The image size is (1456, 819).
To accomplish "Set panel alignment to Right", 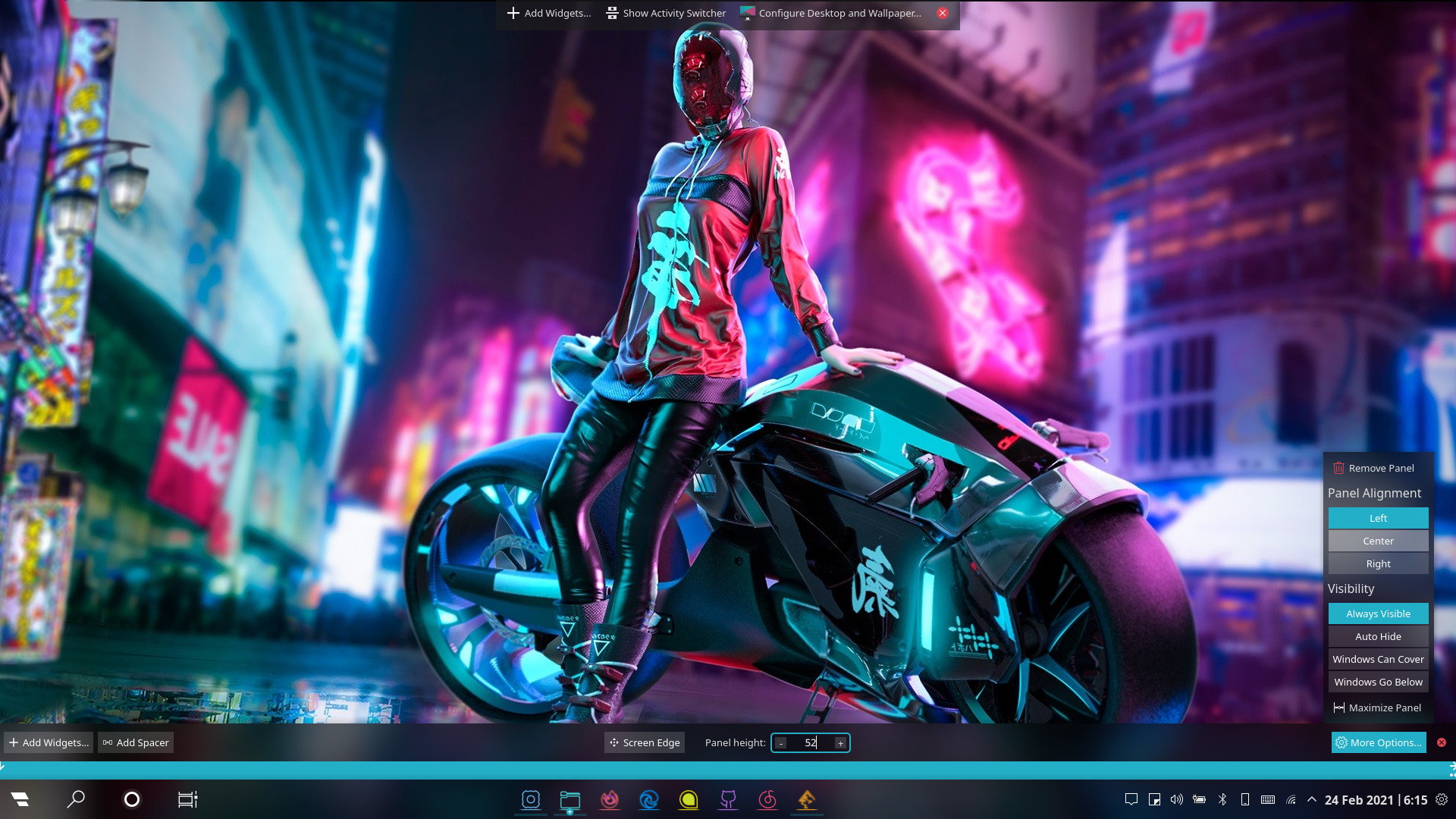I will [1378, 563].
